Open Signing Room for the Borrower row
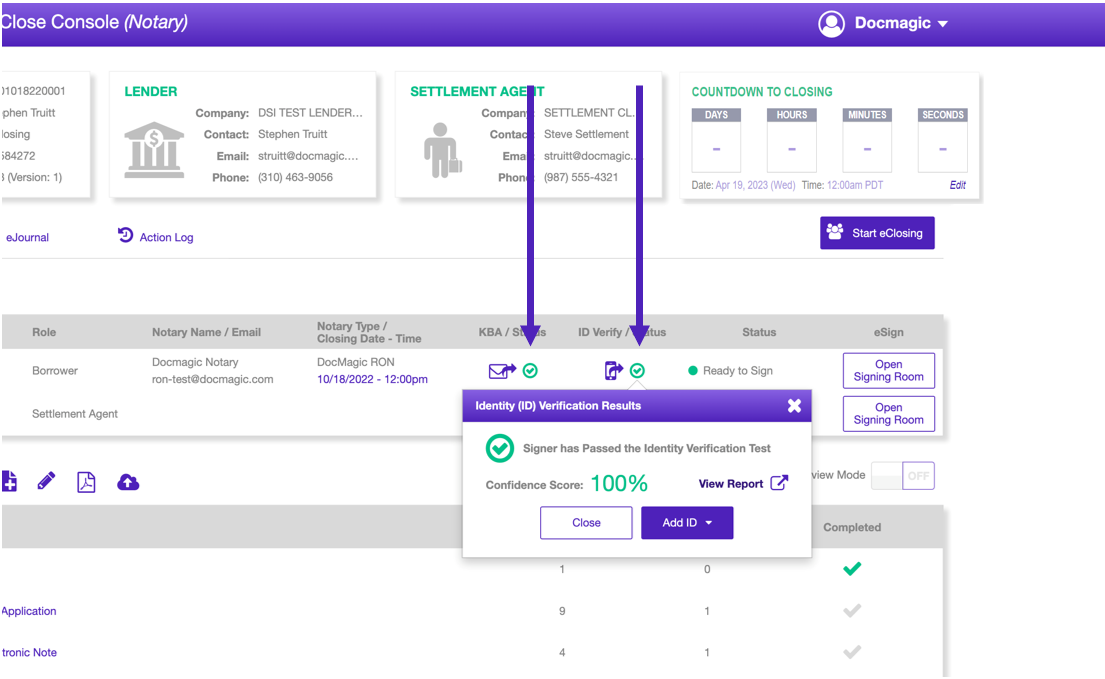 pyautogui.click(x=889, y=370)
